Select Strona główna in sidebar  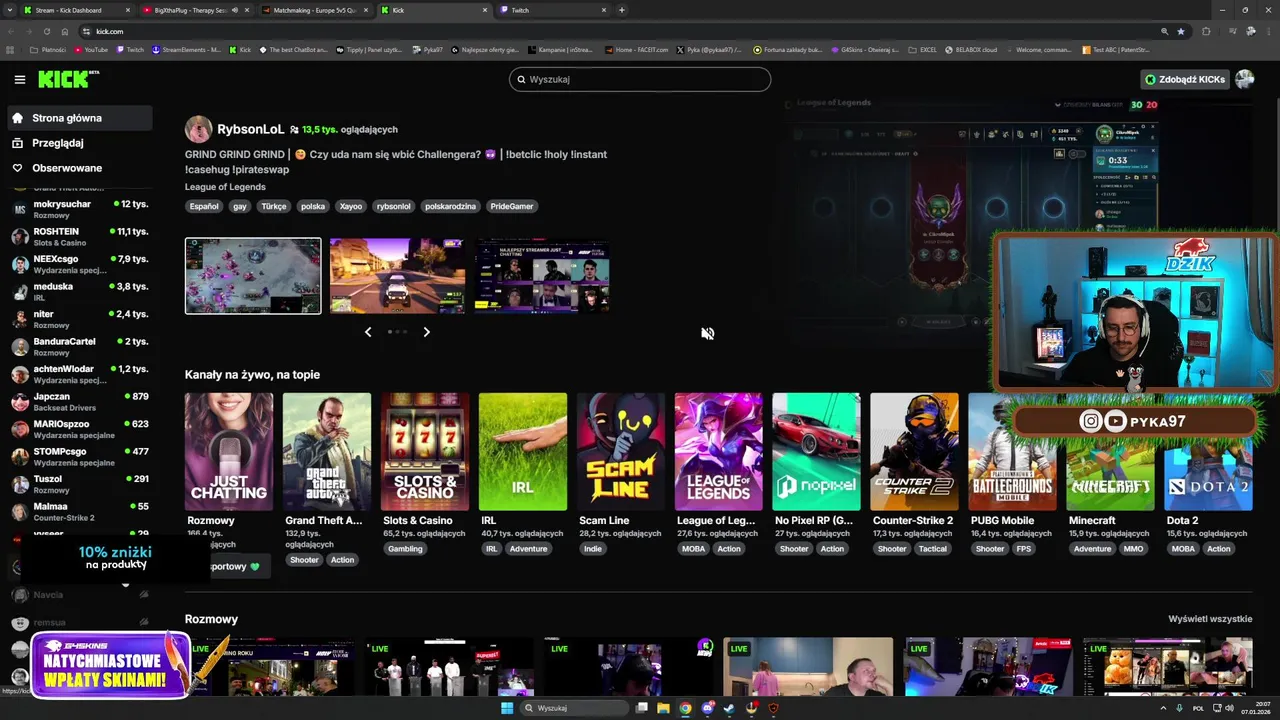coord(80,118)
